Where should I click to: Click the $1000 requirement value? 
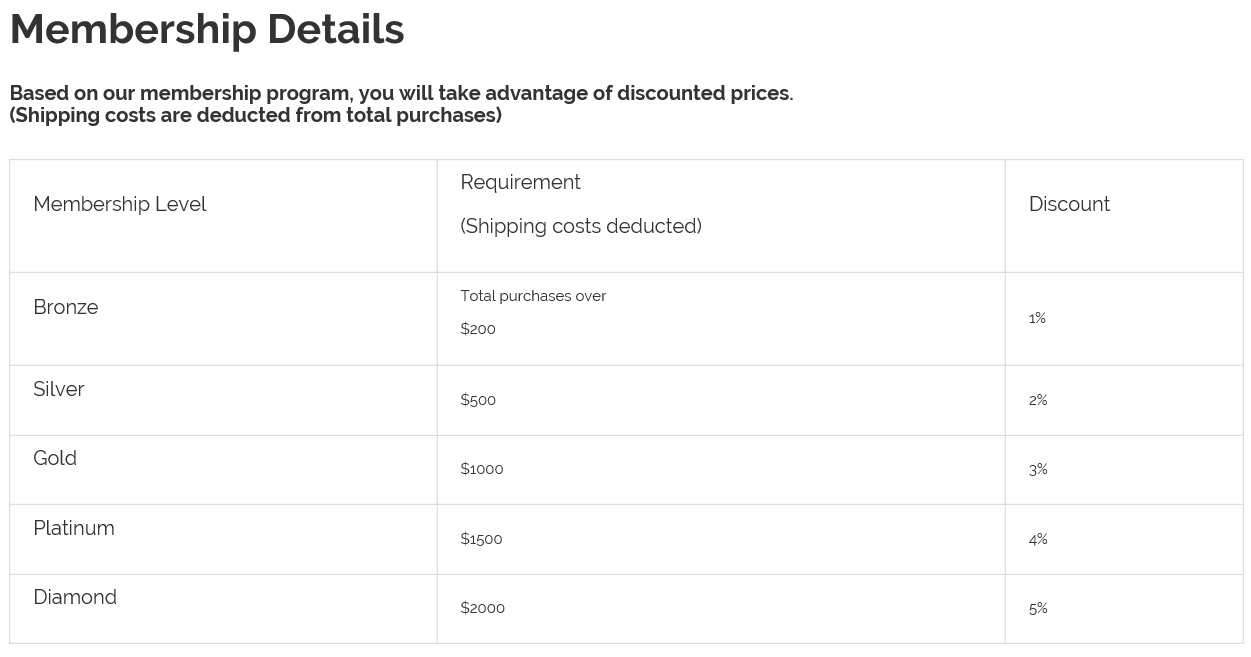(x=482, y=469)
